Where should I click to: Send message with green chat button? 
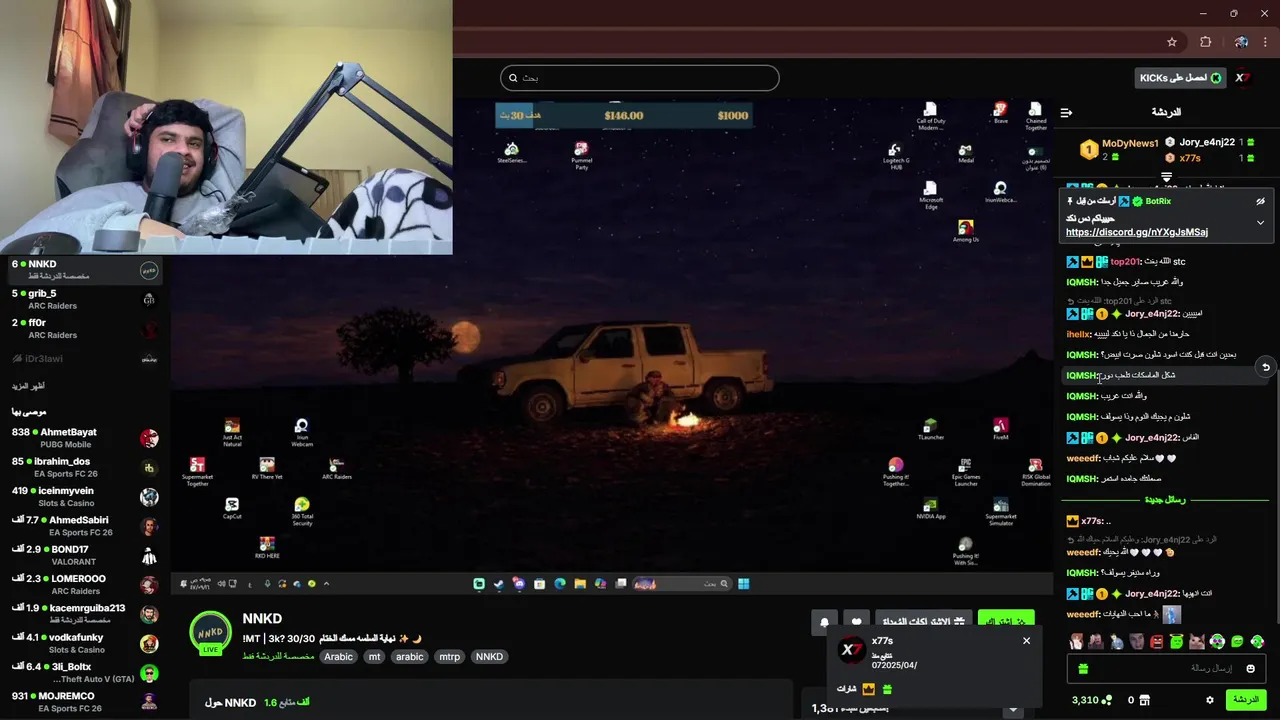click(x=1246, y=700)
